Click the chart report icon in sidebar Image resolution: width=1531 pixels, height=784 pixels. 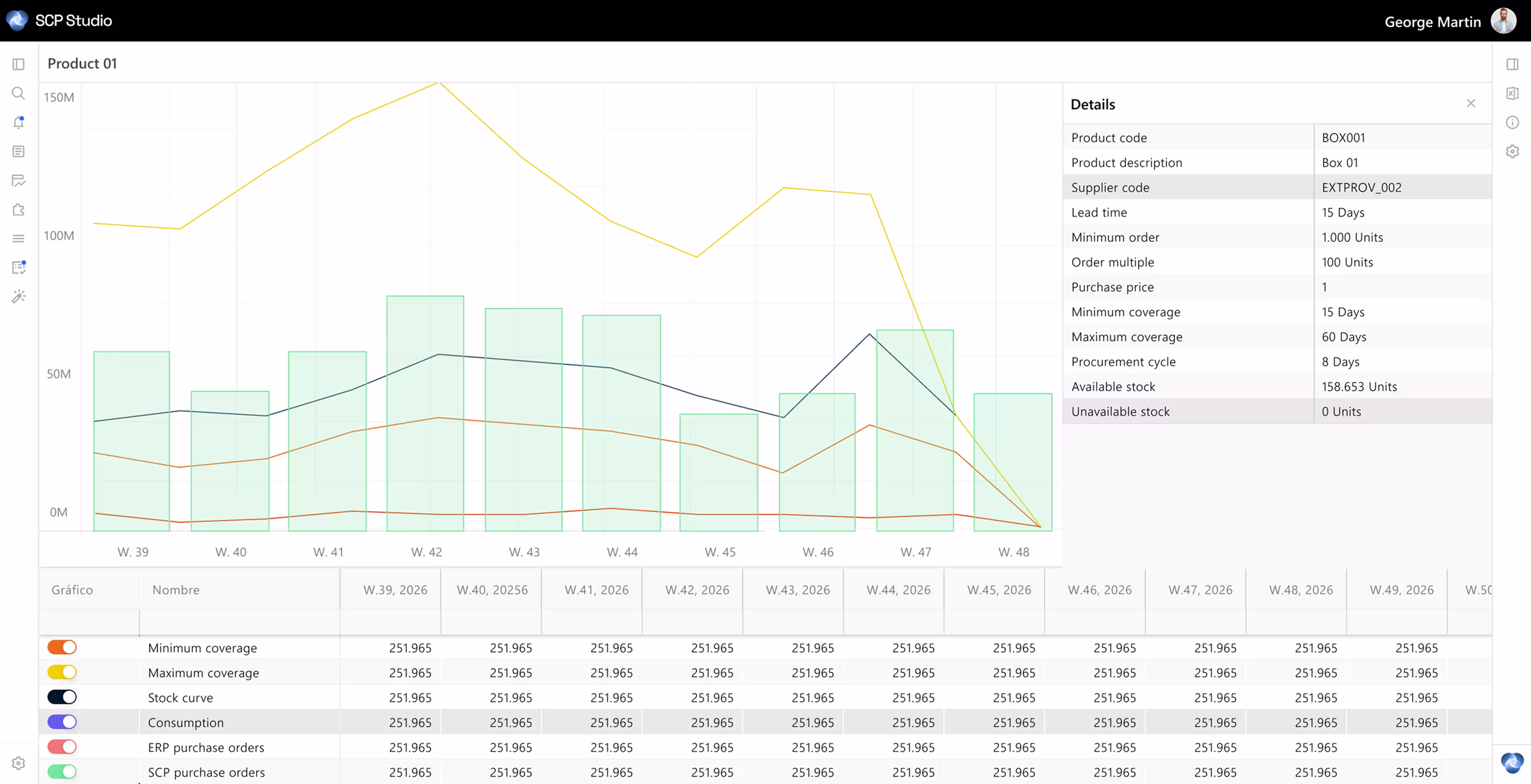tap(18, 181)
